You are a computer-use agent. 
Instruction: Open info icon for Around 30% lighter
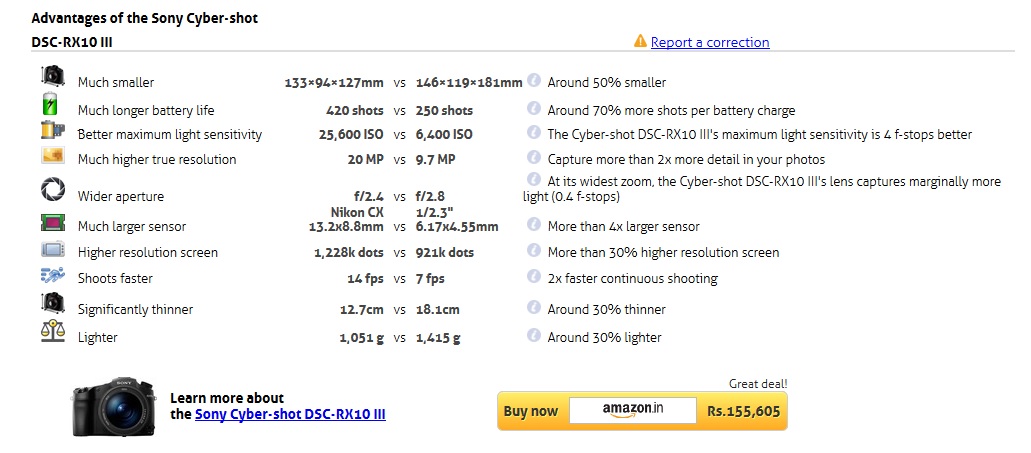point(534,335)
